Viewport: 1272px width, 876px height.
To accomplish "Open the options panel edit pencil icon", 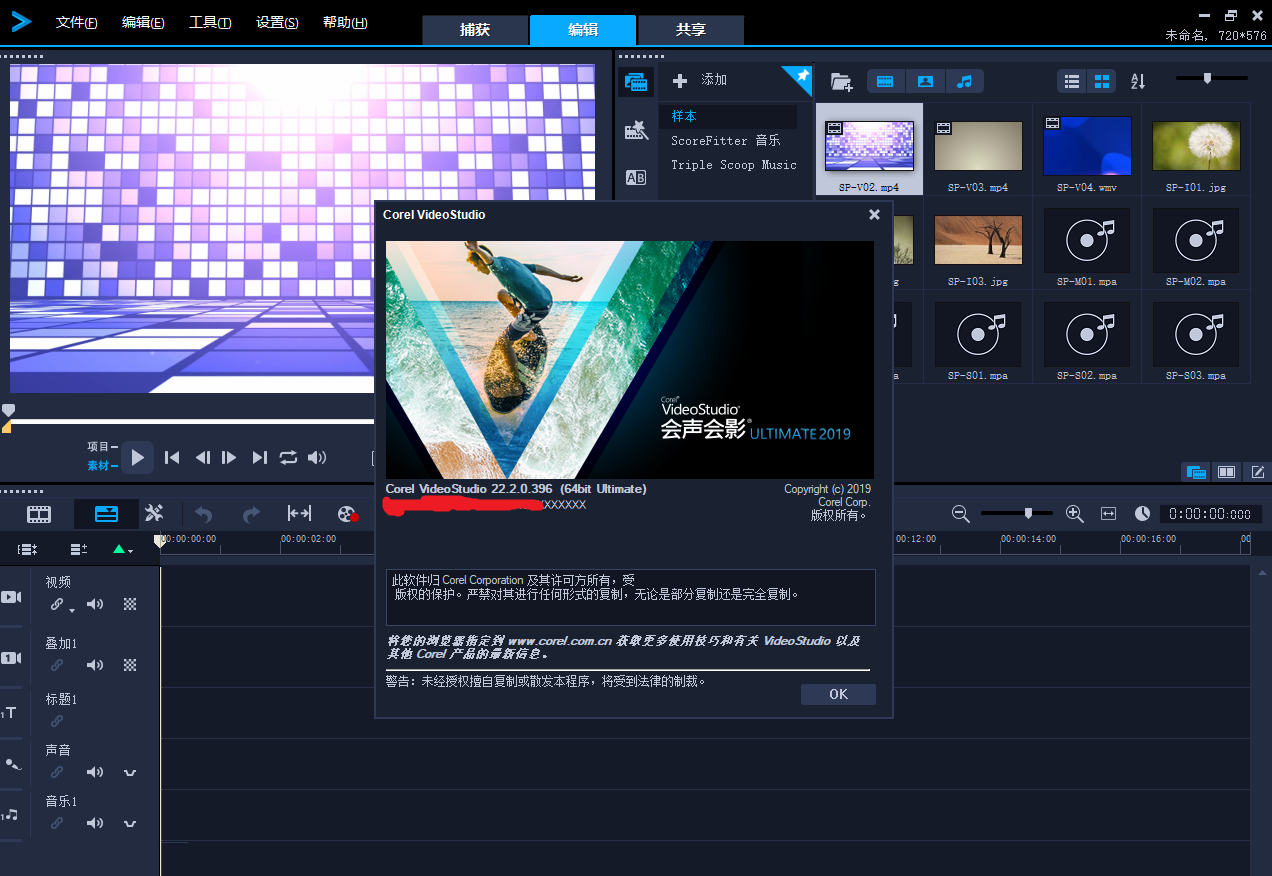I will 1258,472.
